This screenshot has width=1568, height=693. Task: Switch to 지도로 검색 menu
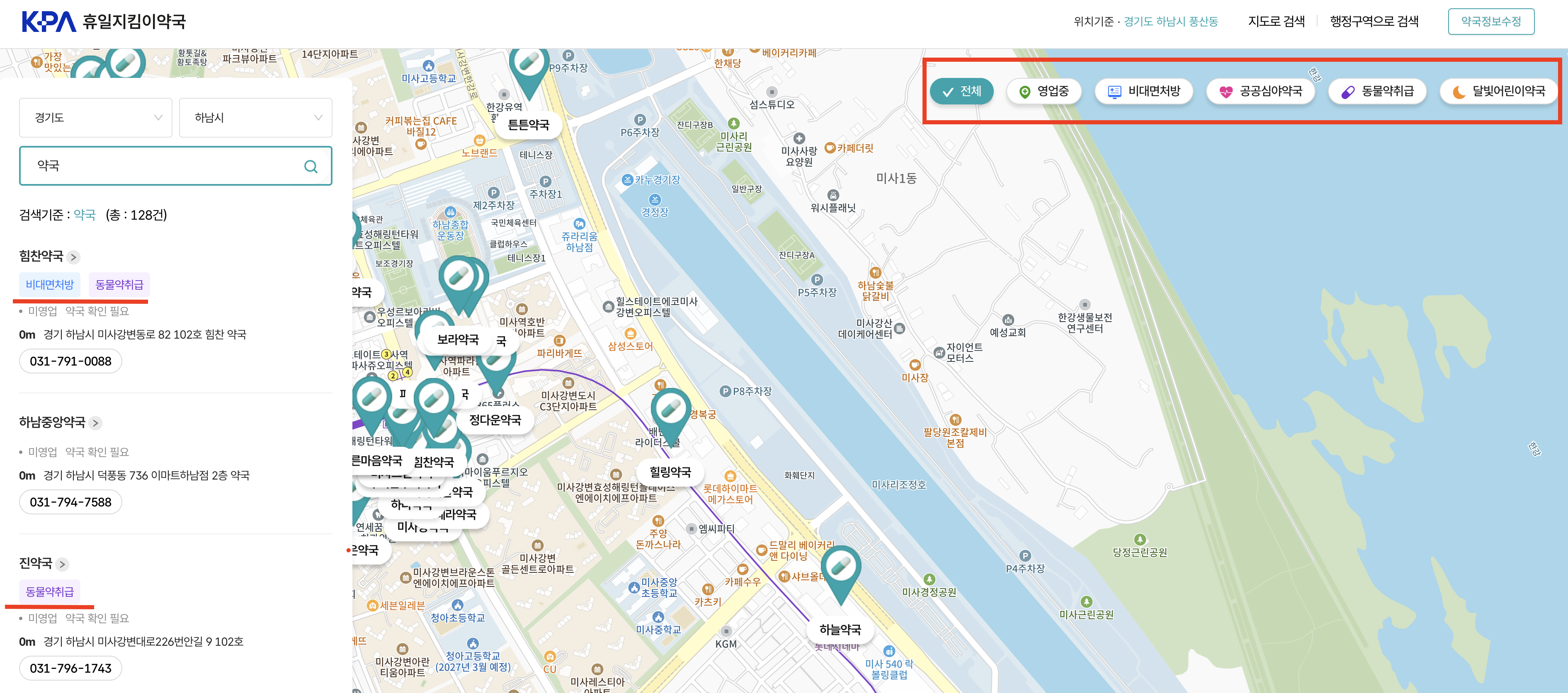[x=1276, y=21]
